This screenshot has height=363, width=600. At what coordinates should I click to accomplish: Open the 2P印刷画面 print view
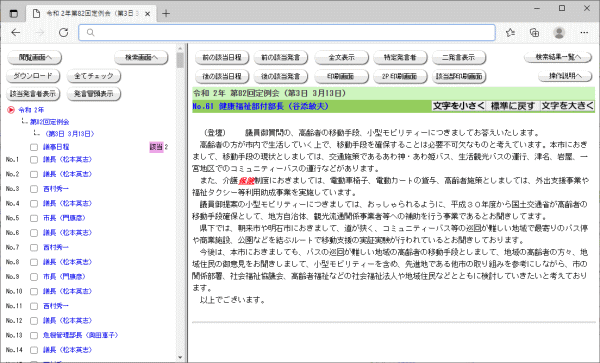400,77
